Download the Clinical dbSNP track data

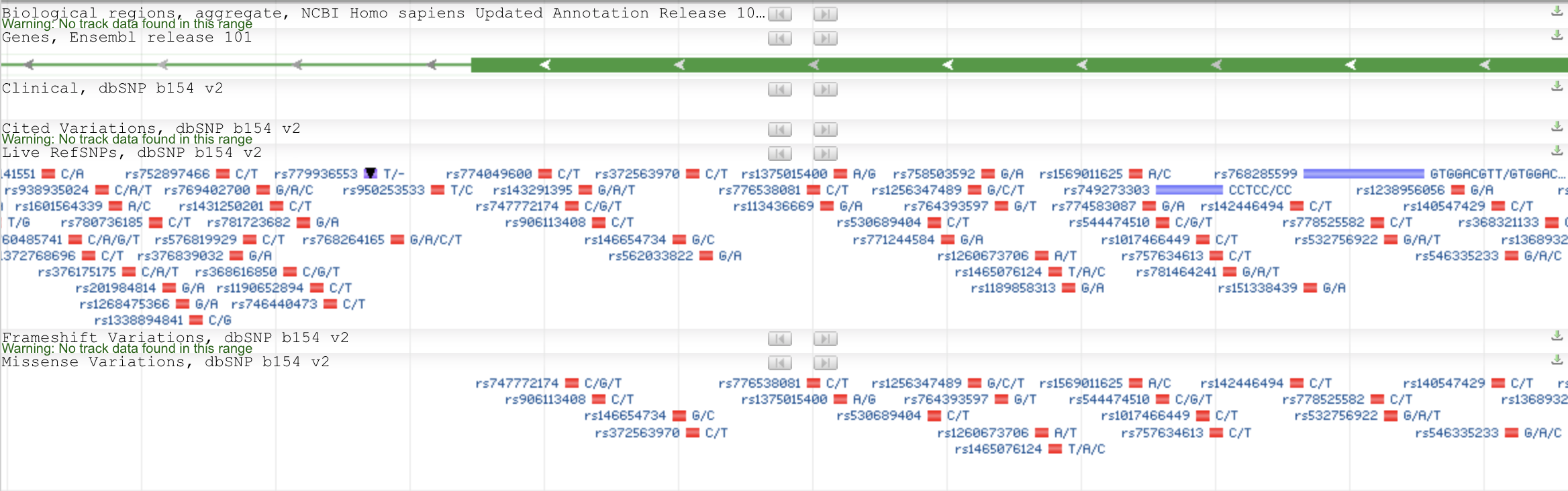[x=1557, y=87]
